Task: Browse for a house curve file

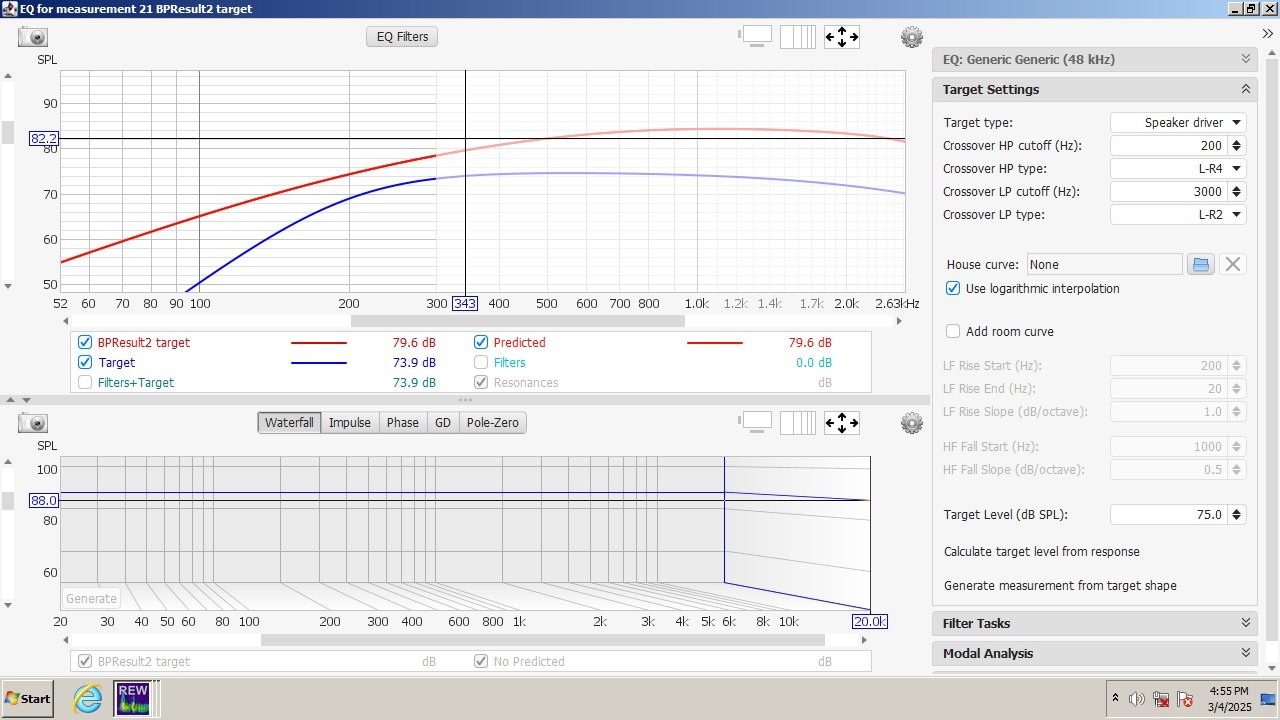Action: 1201,264
